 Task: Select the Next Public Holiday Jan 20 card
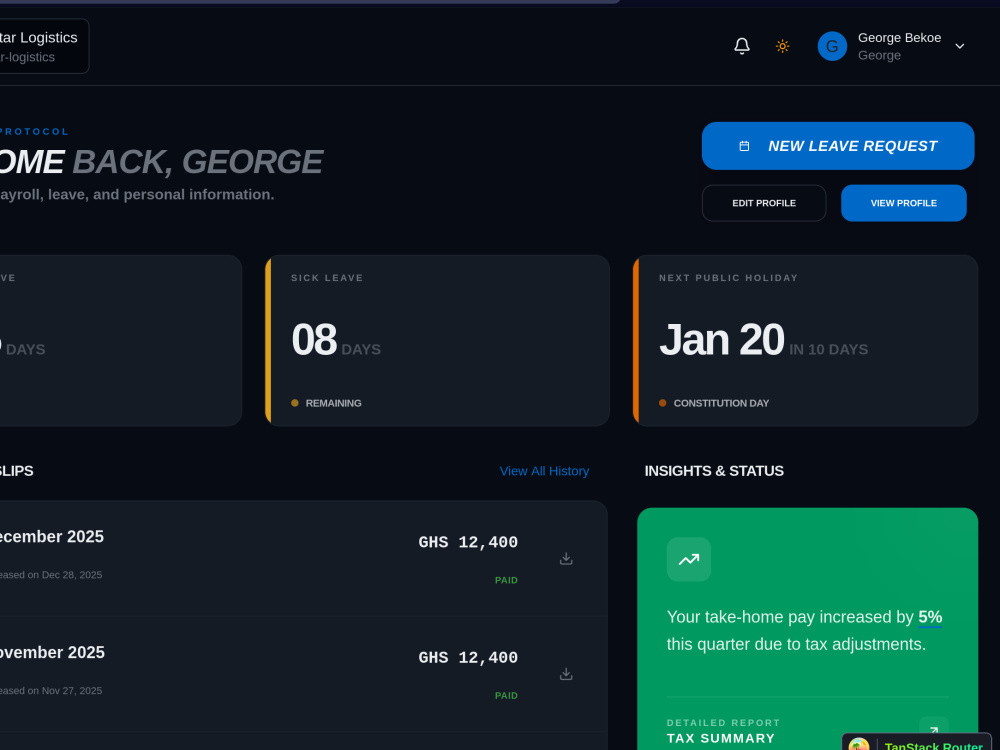point(805,341)
